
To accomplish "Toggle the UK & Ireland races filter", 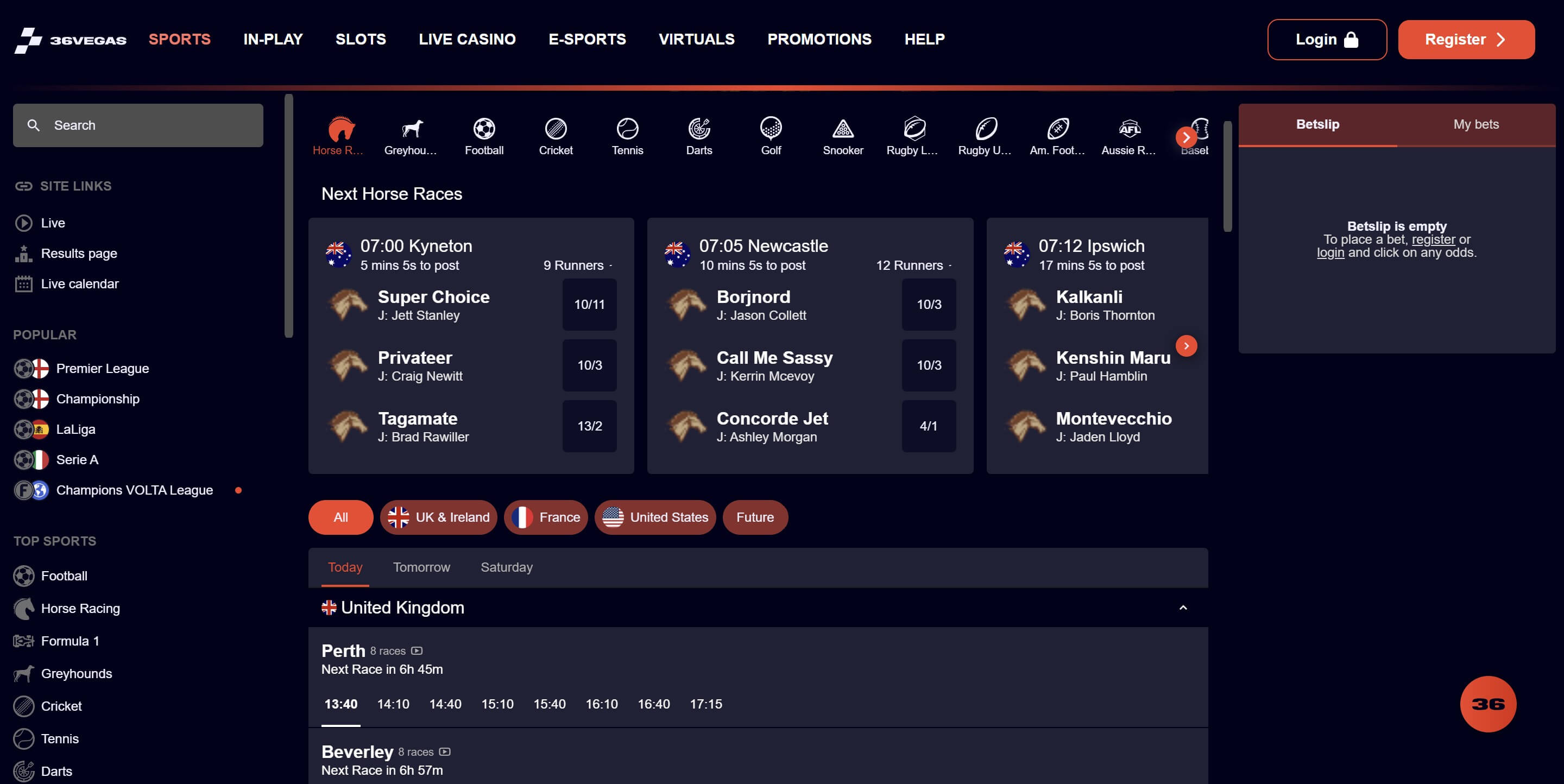I will [x=438, y=517].
